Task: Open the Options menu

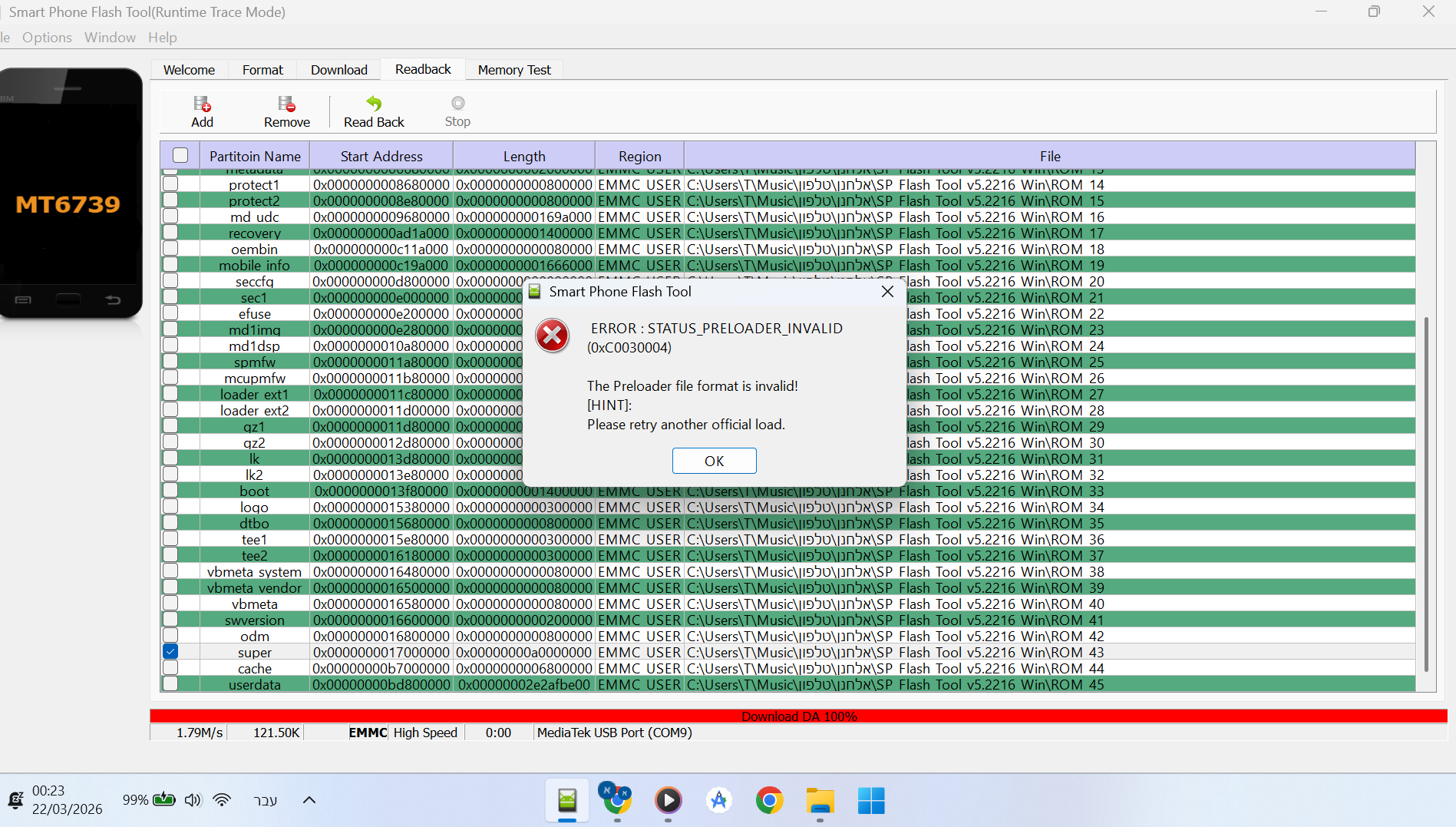Action: point(47,38)
